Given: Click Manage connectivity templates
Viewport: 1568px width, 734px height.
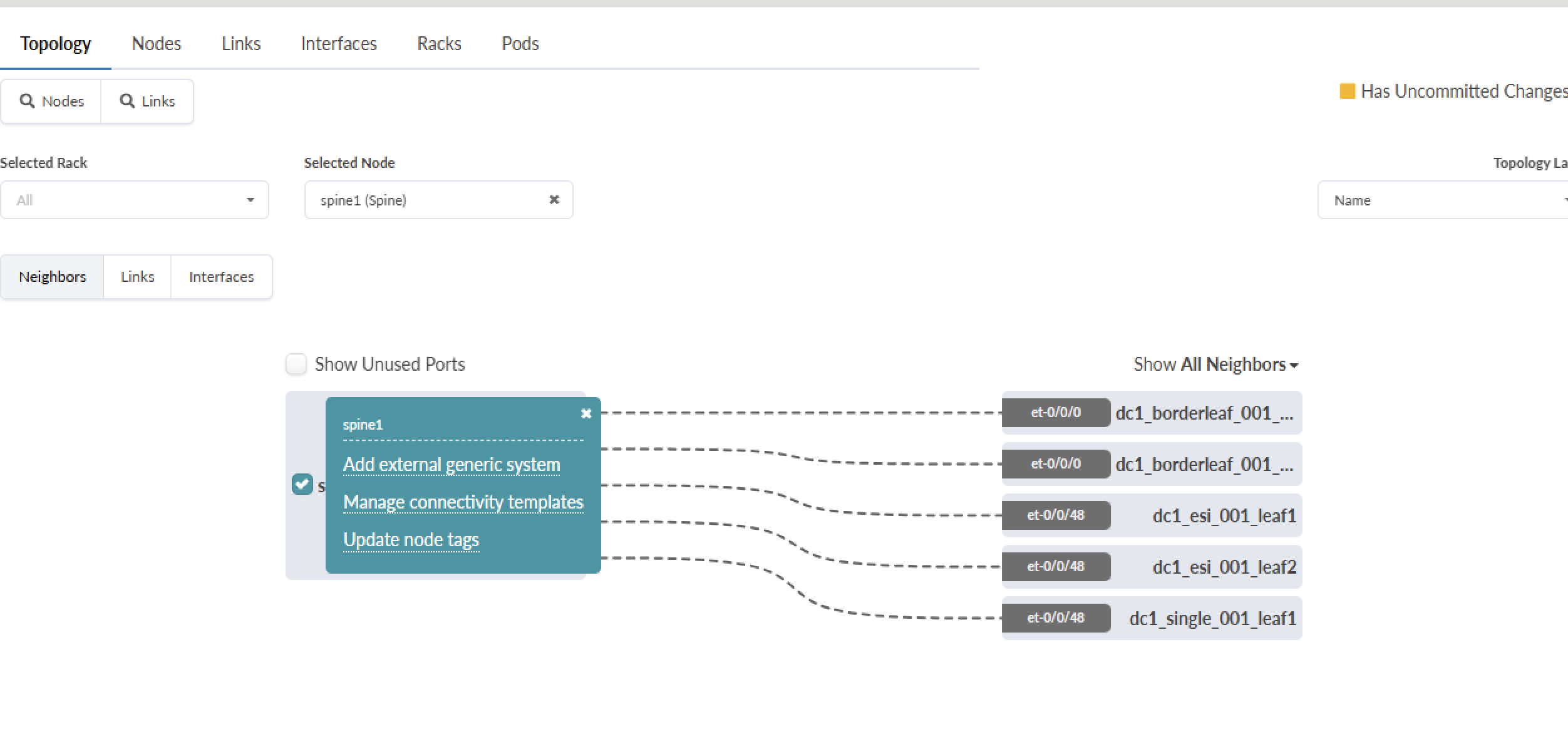Looking at the screenshot, I should pos(463,502).
